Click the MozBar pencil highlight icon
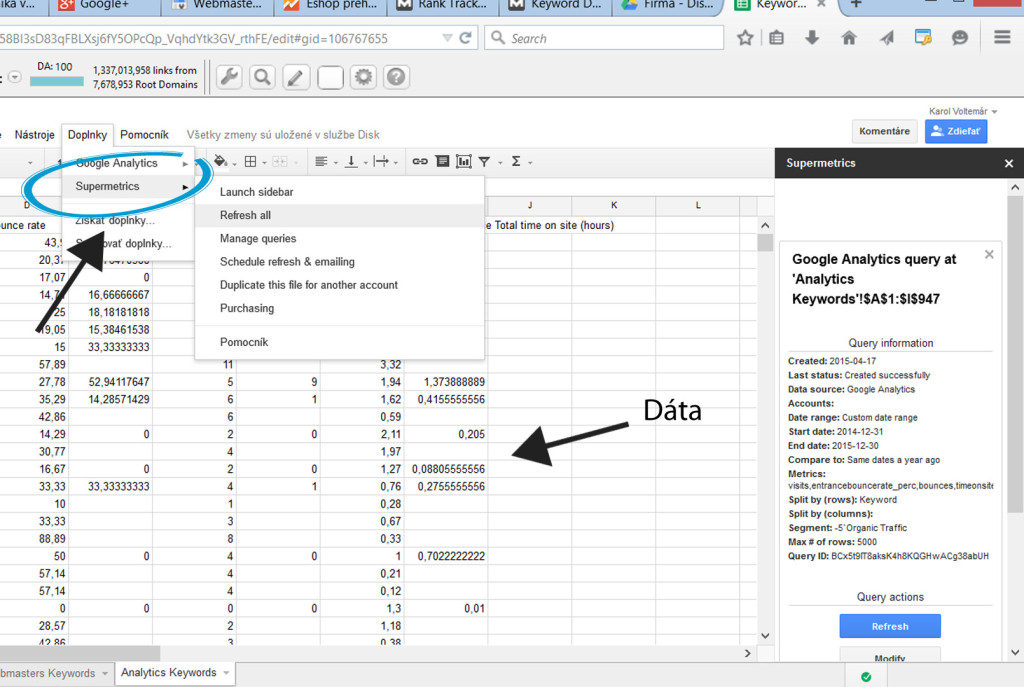The image size is (1024, 687). (x=296, y=77)
